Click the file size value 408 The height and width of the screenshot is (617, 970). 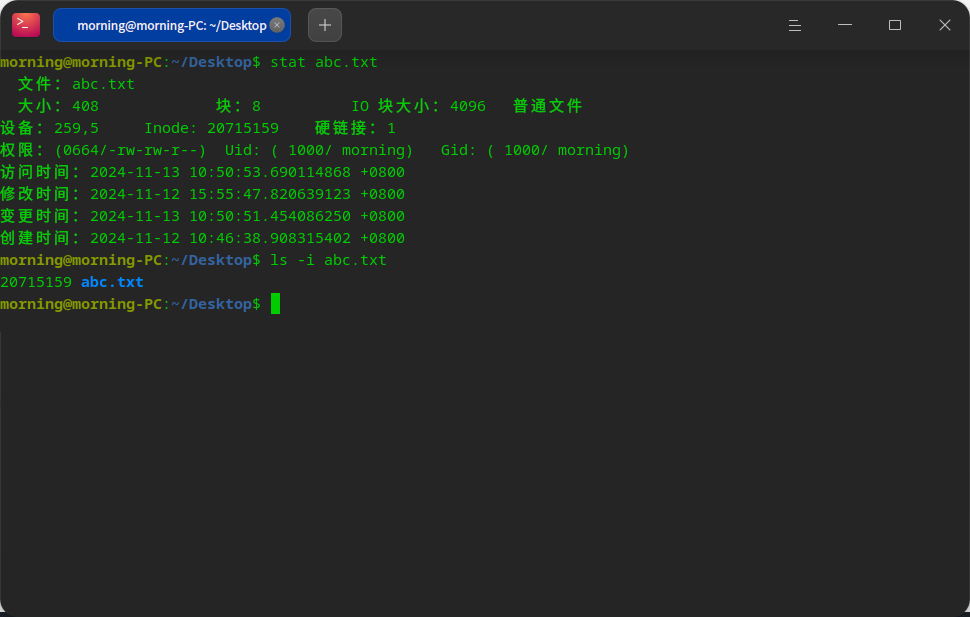pyautogui.click(x=85, y=106)
